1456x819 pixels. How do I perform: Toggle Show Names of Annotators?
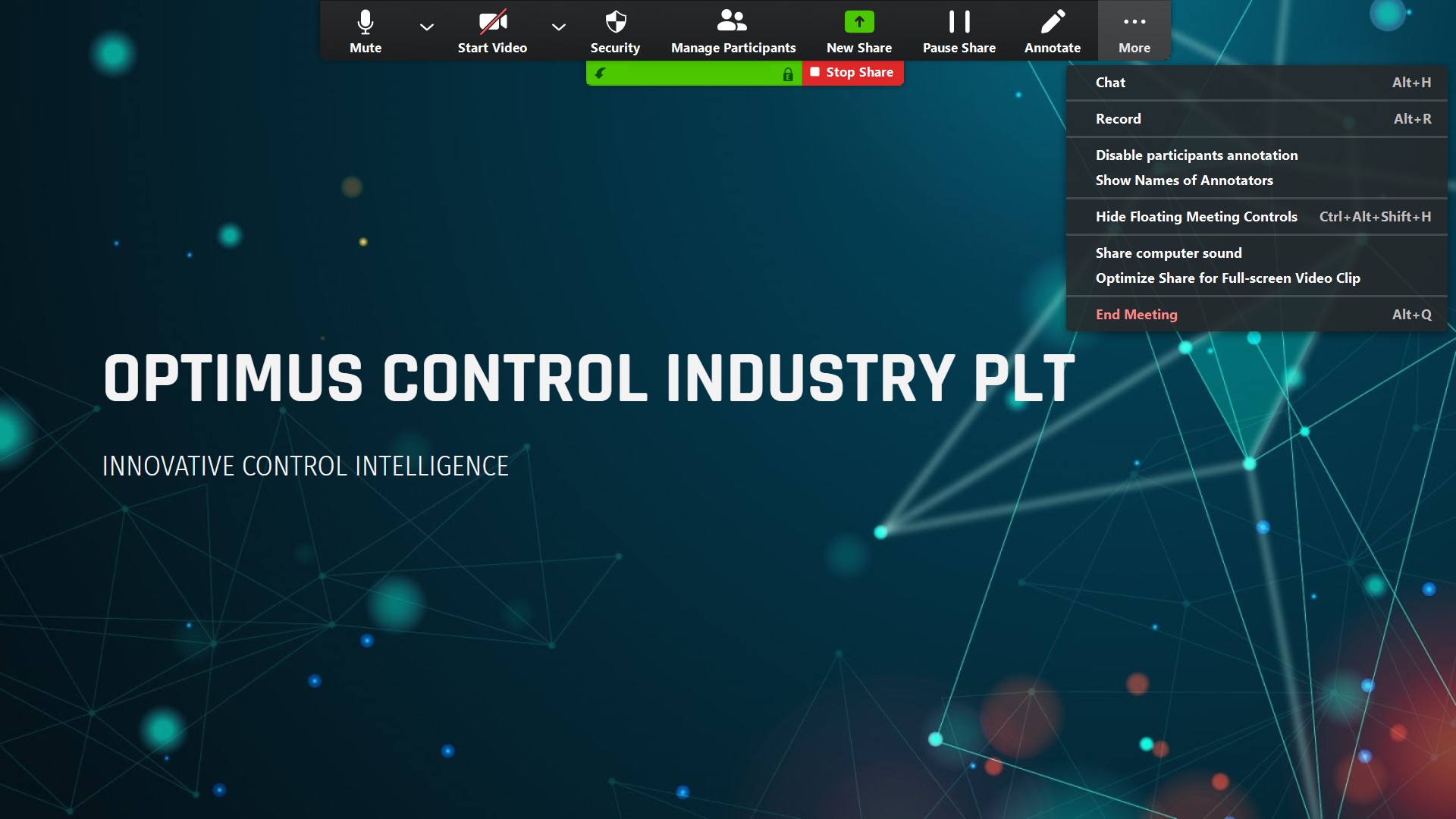pyautogui.click(x=1257, y=180)
